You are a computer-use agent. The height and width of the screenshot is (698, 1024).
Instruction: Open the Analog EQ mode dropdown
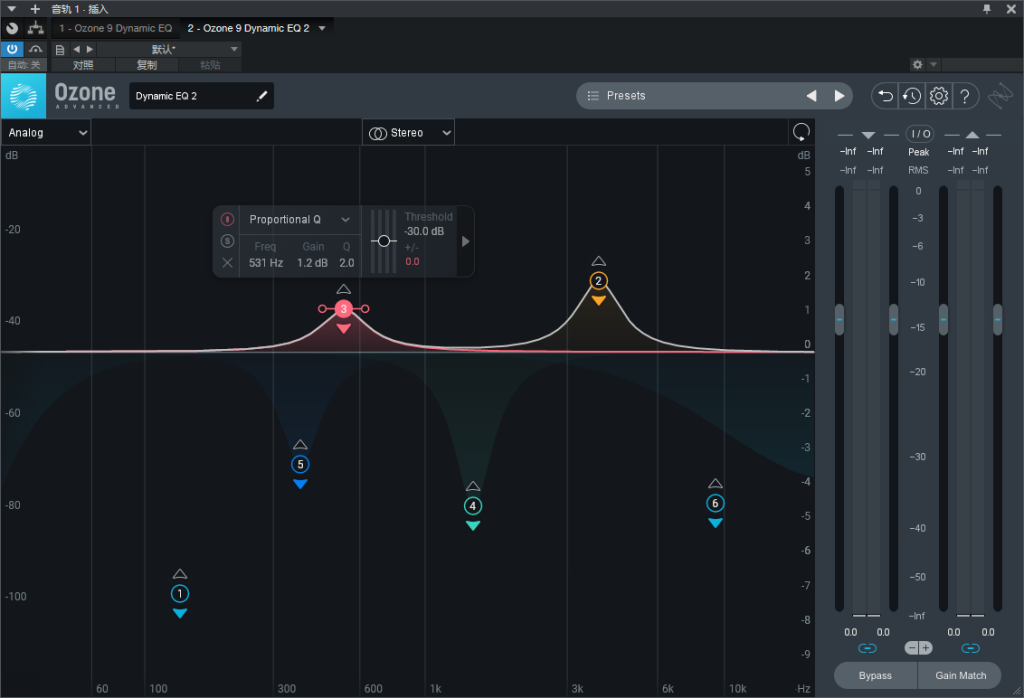(46, 133)
